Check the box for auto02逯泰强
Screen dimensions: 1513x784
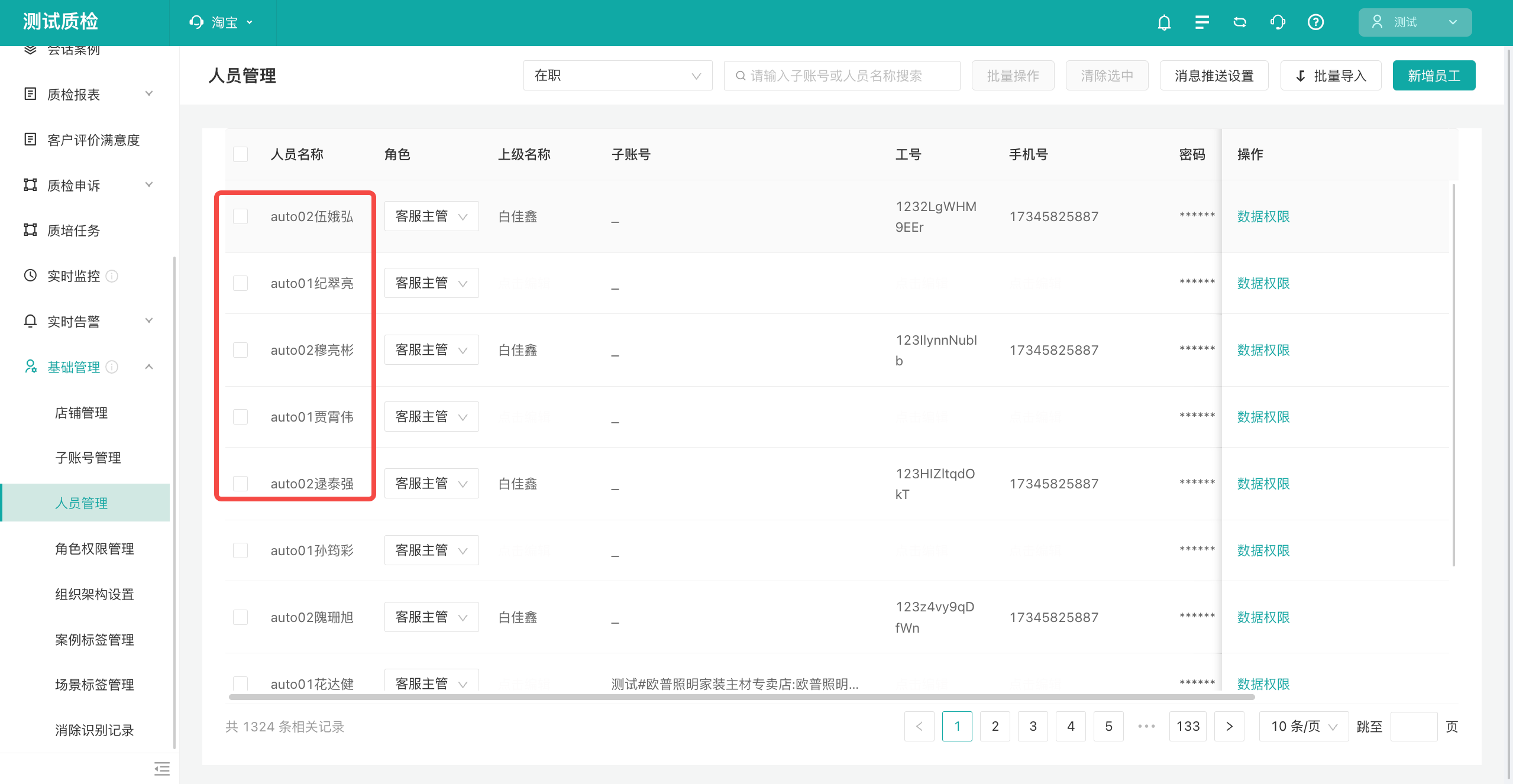point(240,484)
